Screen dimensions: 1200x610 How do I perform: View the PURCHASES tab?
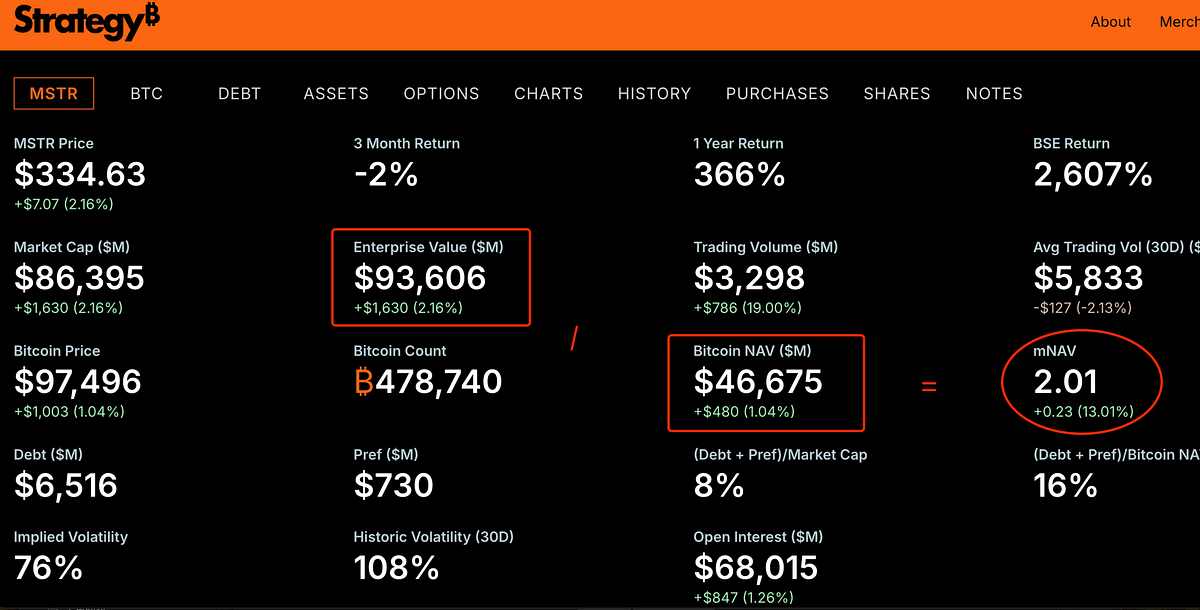coord(777,93)
